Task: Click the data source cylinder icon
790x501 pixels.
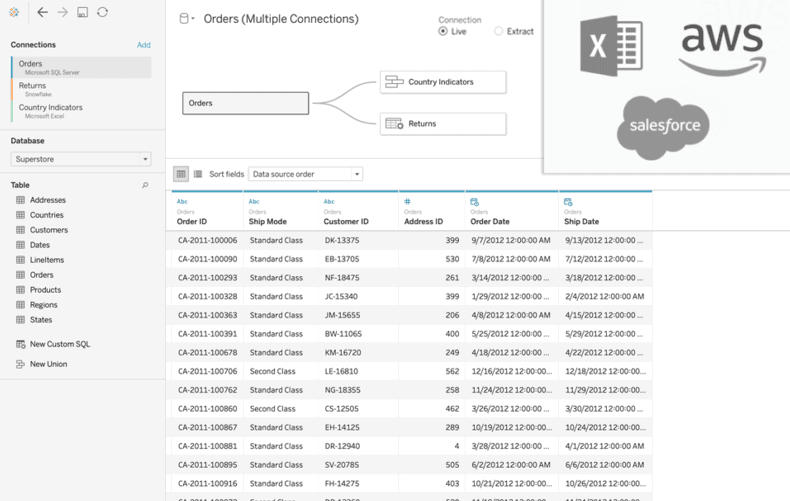Action: pos(184,19)
